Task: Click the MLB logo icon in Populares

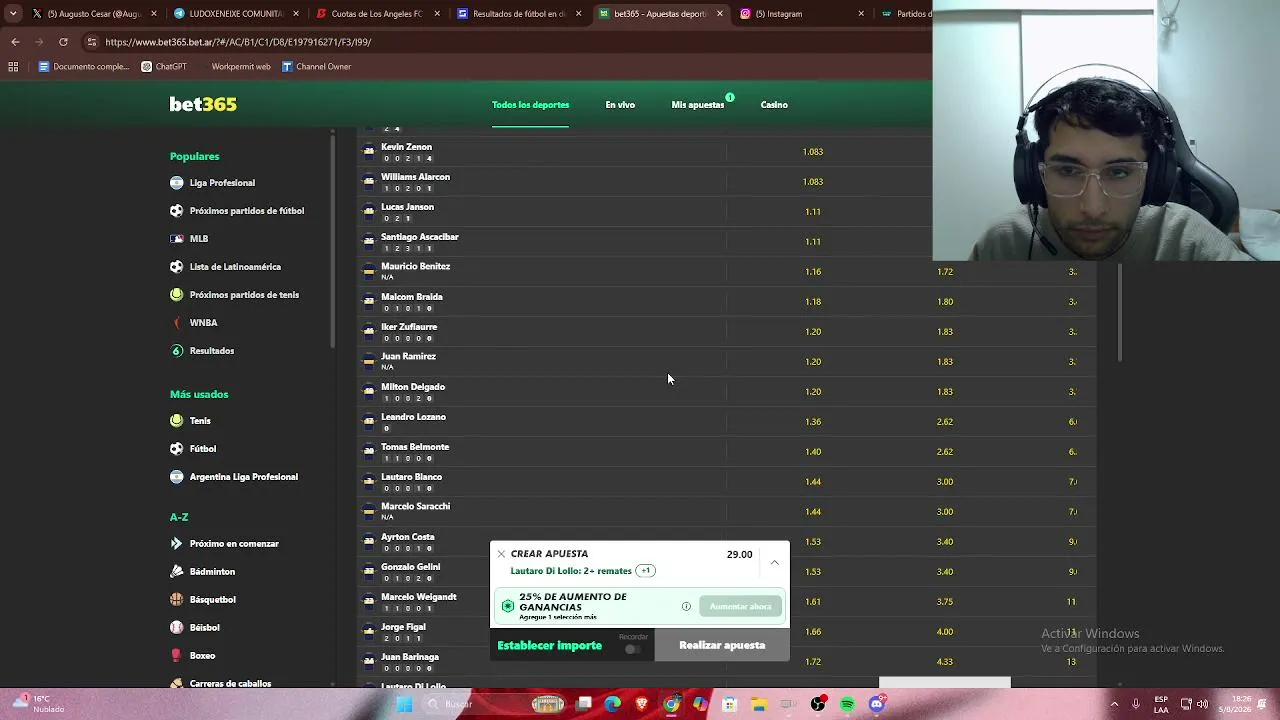Action: pyautogui.click(x=177, y=239)
